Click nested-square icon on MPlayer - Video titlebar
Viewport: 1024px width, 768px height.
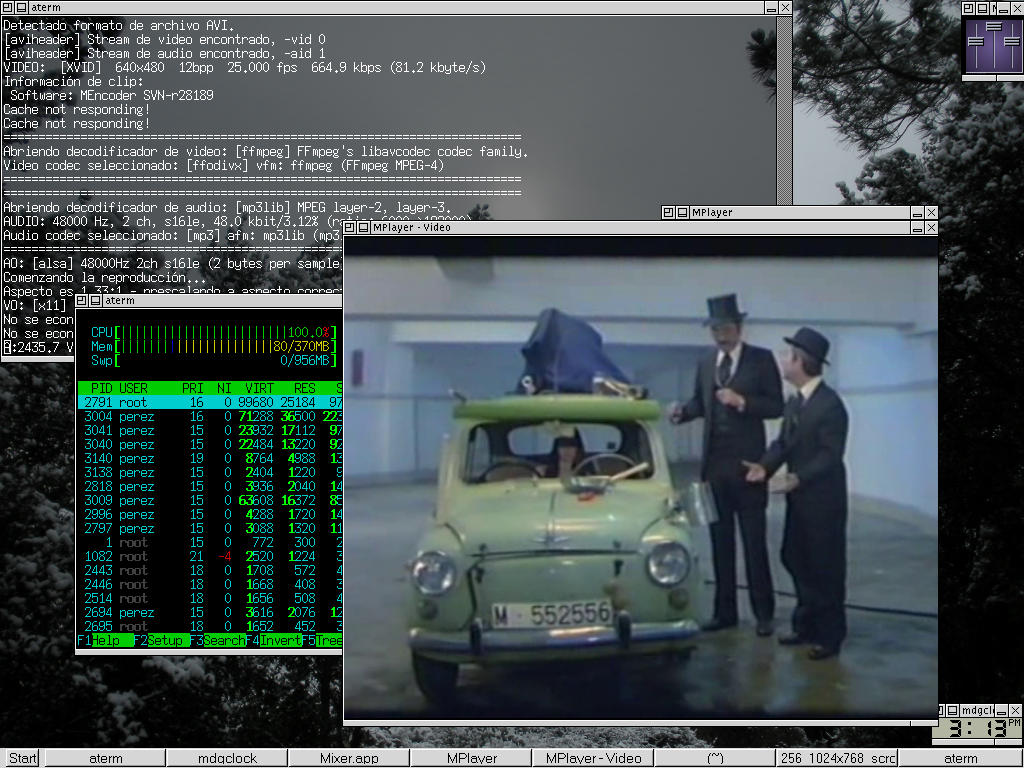[x=349, y=227]
